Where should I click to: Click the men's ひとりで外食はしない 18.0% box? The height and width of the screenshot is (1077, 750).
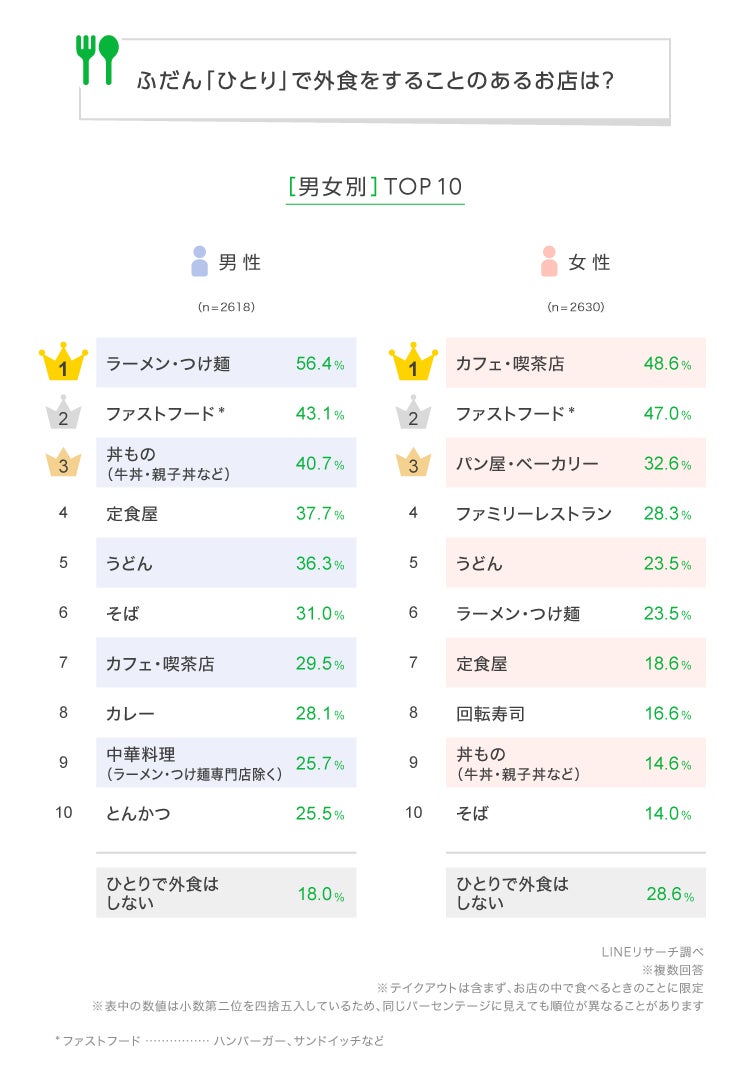226,893
